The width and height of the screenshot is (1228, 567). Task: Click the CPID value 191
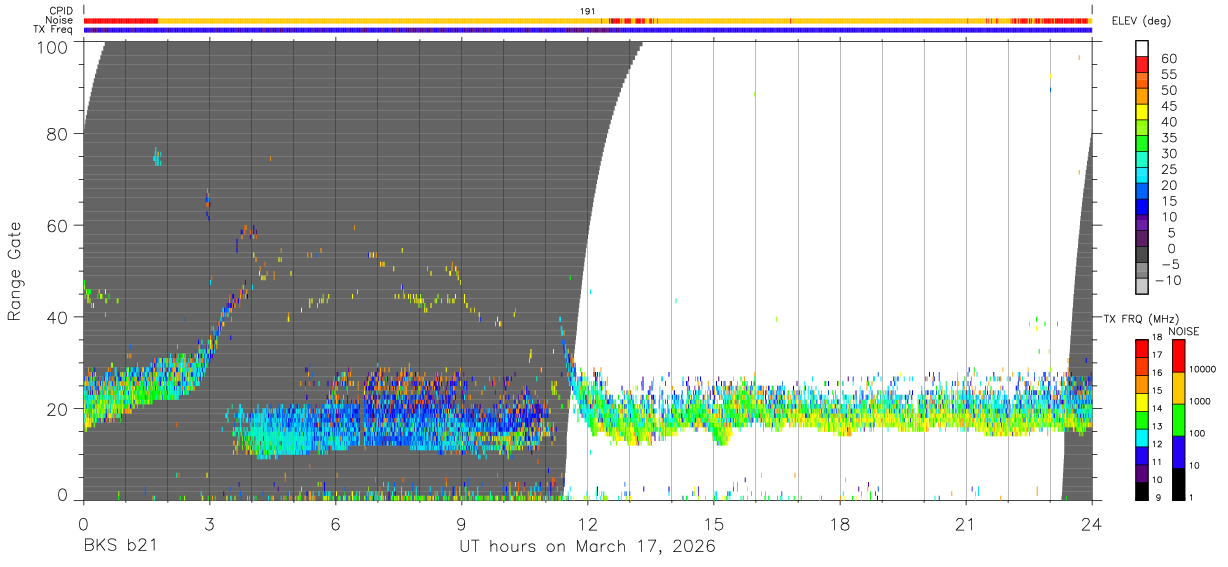click(x=587, y=11)
